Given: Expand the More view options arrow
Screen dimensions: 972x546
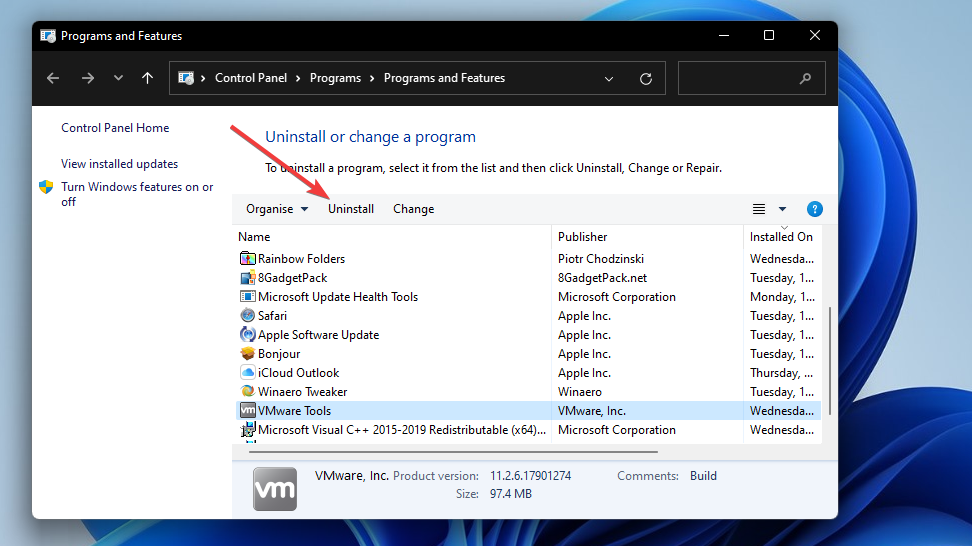Looking at the screenshot, I should [x=782, y=209].
